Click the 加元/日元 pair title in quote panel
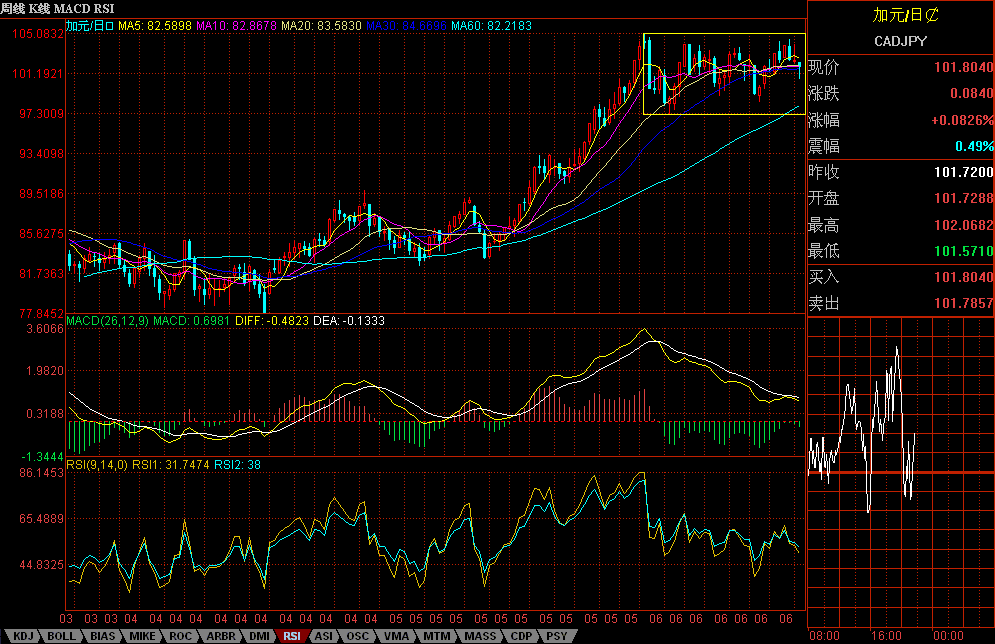The height and width of the screenshot is (644, 995). (905, 15)
